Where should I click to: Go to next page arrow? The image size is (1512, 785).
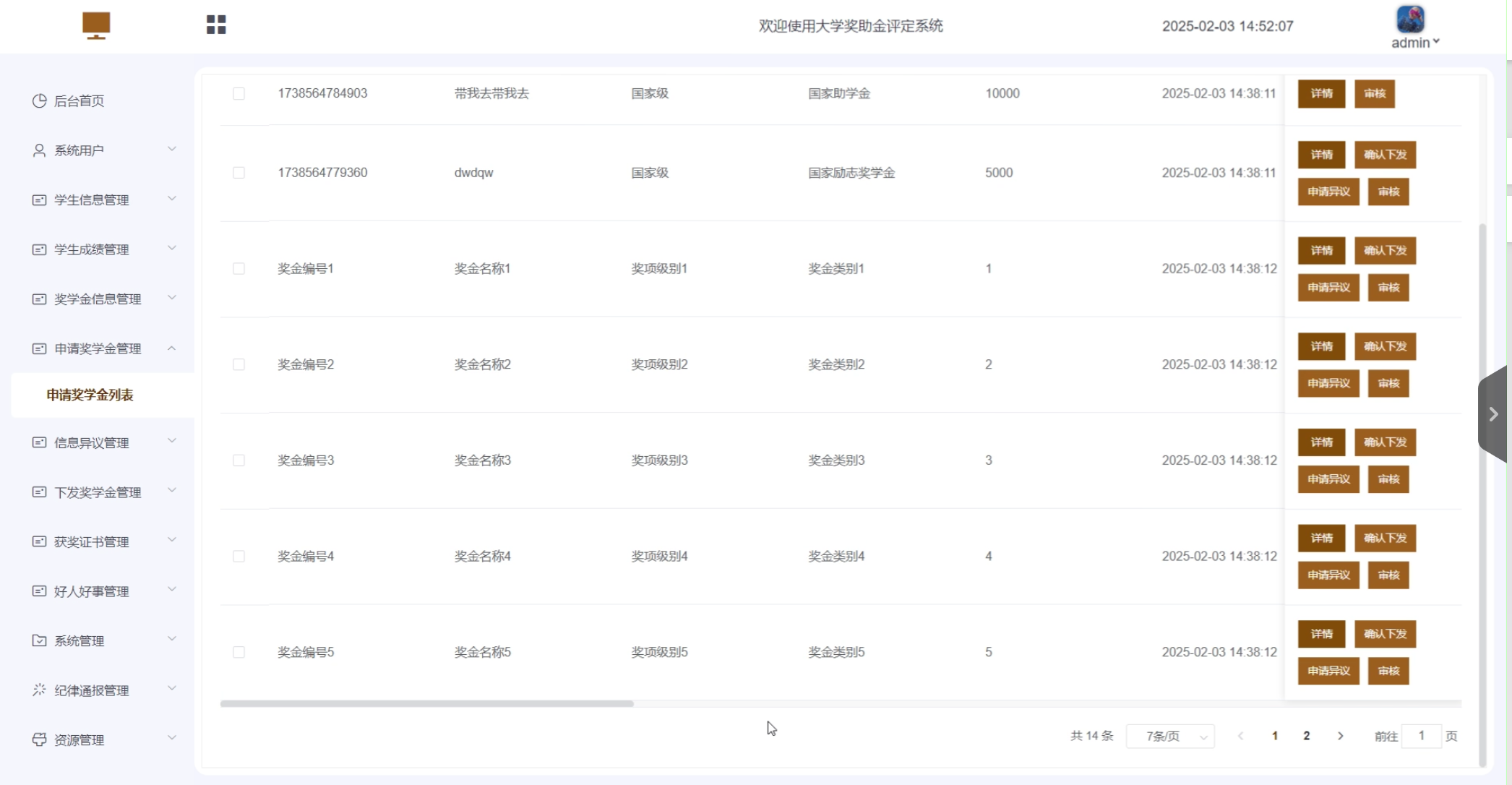point(1341,736)
